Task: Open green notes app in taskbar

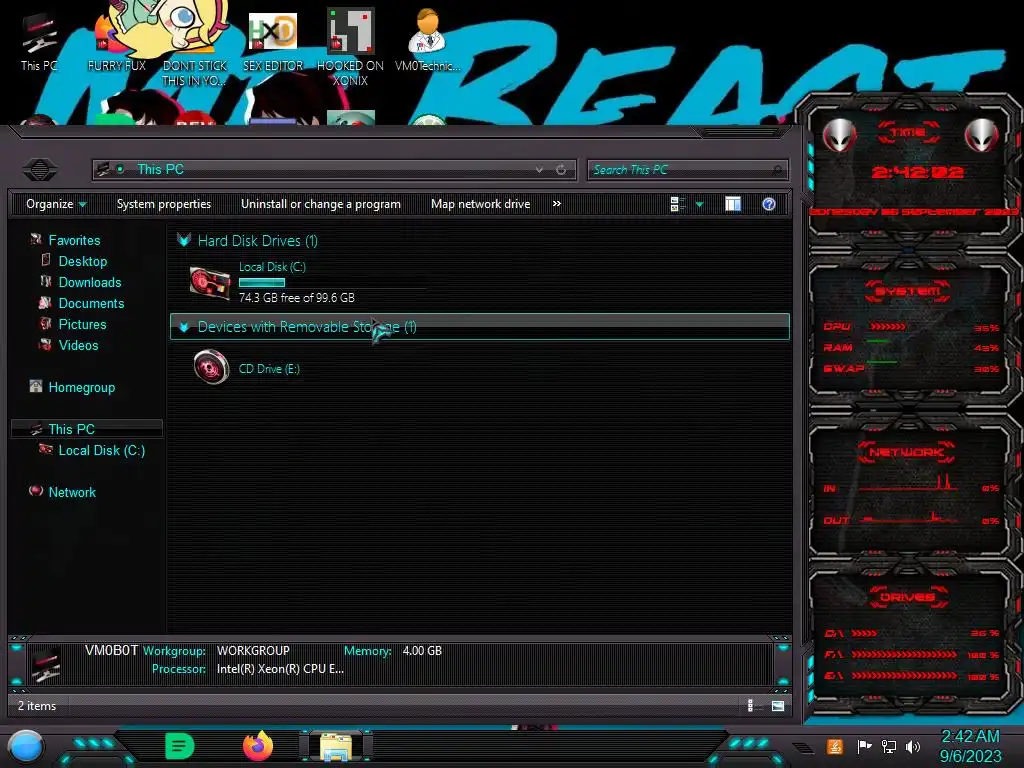Action: coord(179,746)
